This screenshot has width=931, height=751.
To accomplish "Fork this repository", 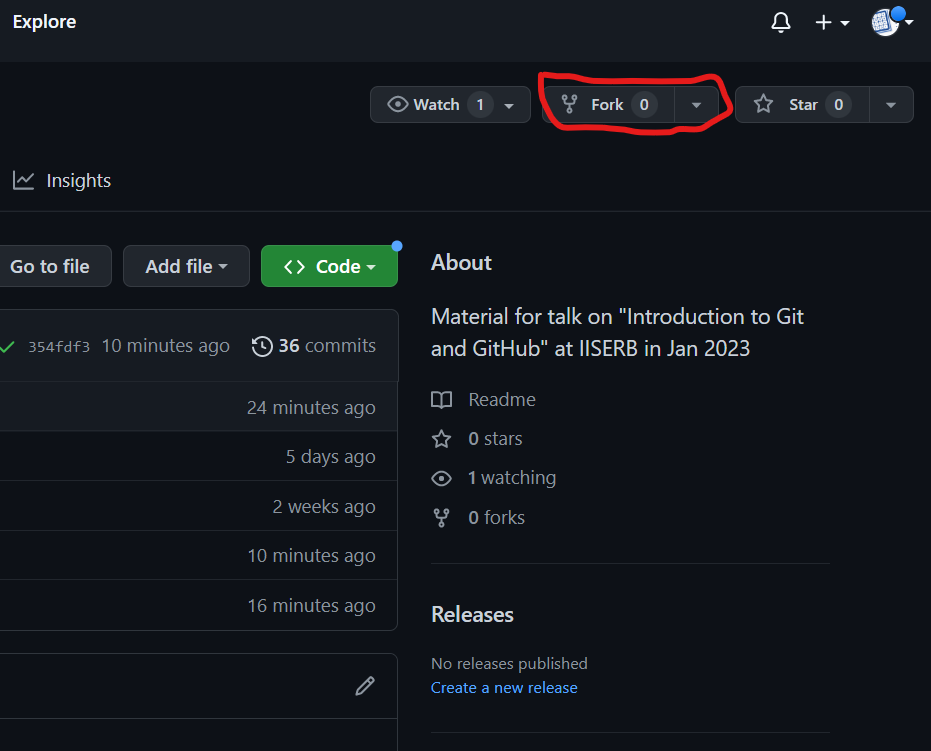I will [x=608, y=104].
